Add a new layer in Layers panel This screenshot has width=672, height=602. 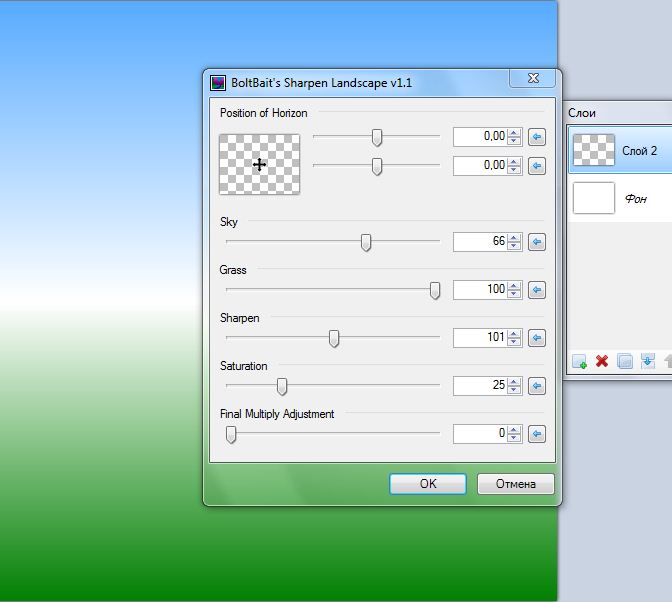coord(579,361)
